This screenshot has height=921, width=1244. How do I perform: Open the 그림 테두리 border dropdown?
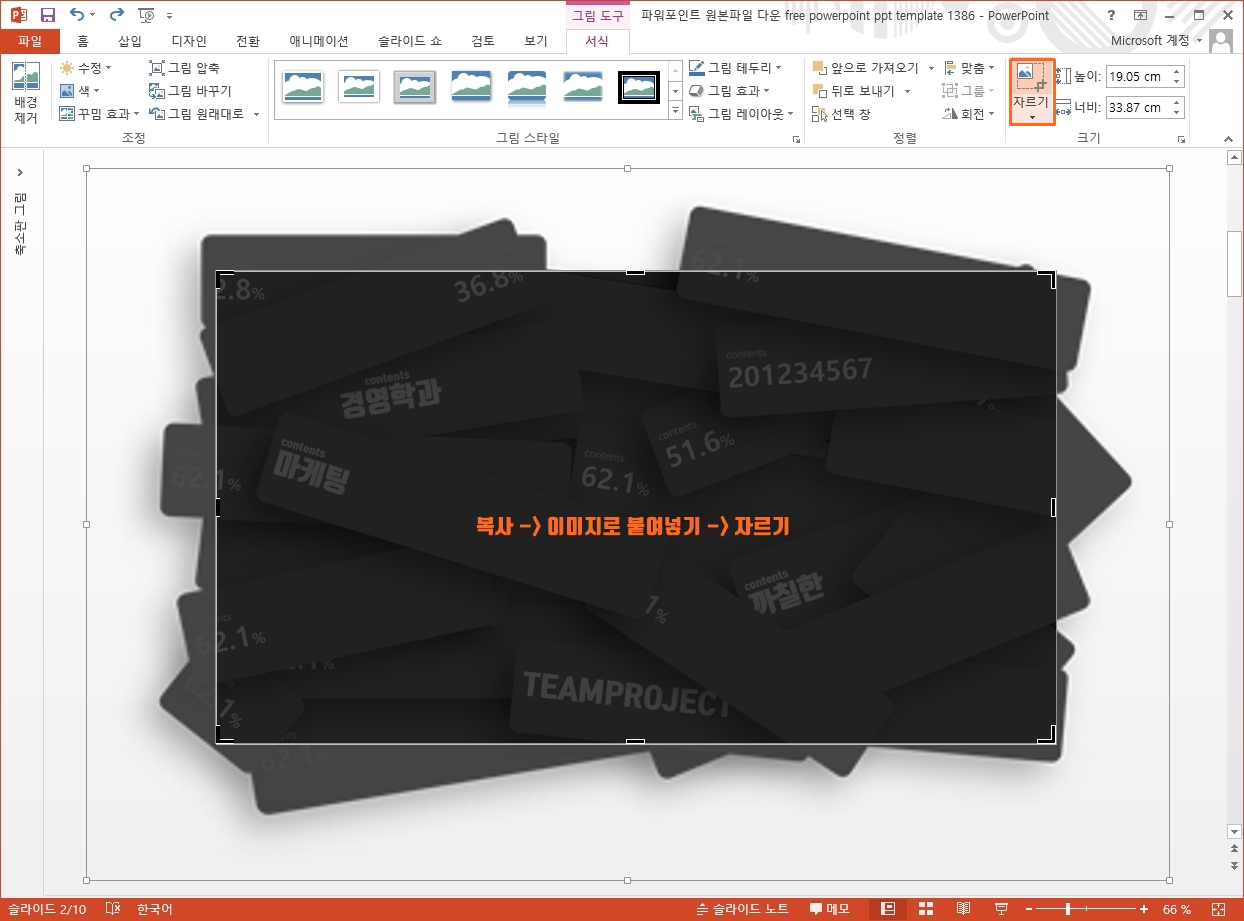tap(736, 68)
